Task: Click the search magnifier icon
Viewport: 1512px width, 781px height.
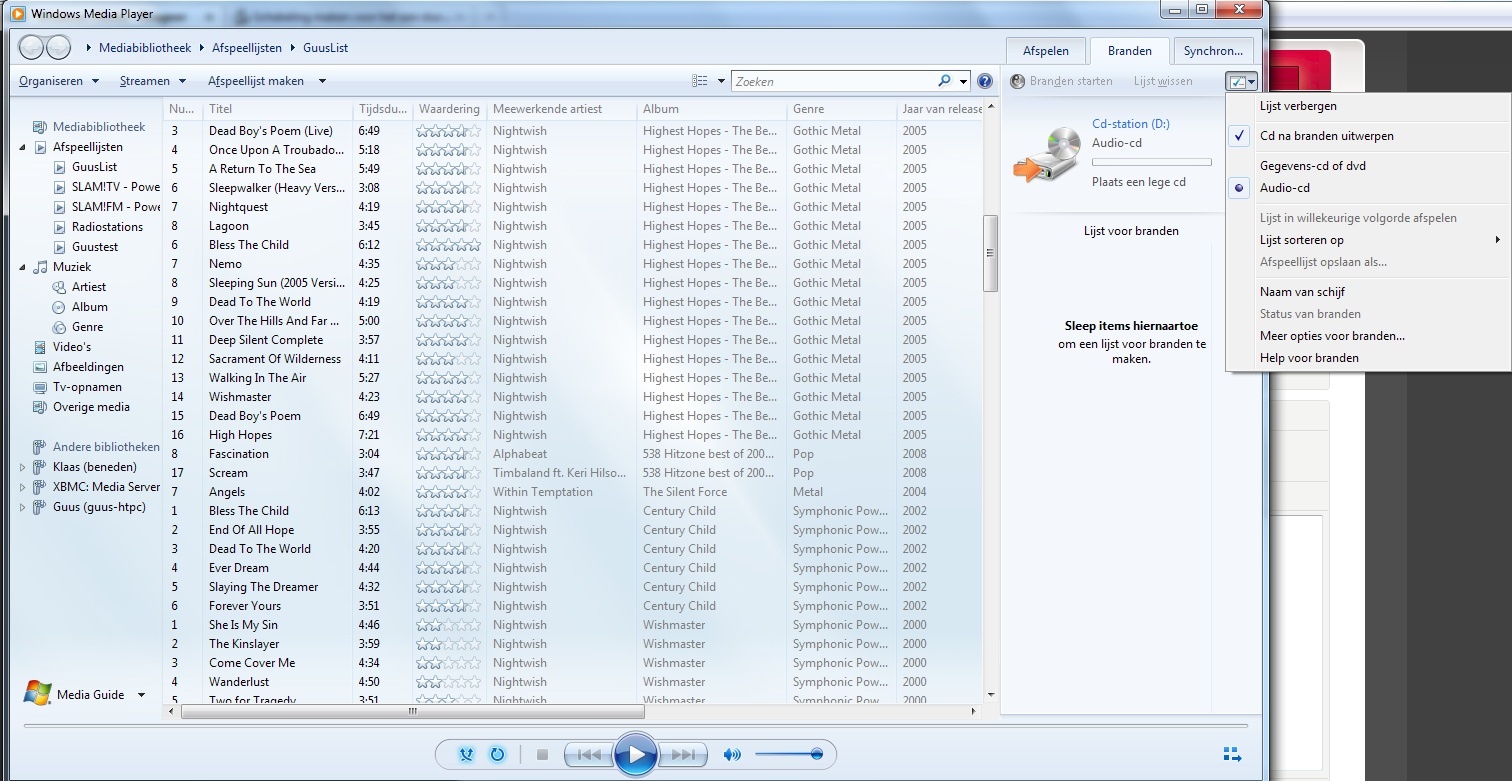Action: click(944, 81)
